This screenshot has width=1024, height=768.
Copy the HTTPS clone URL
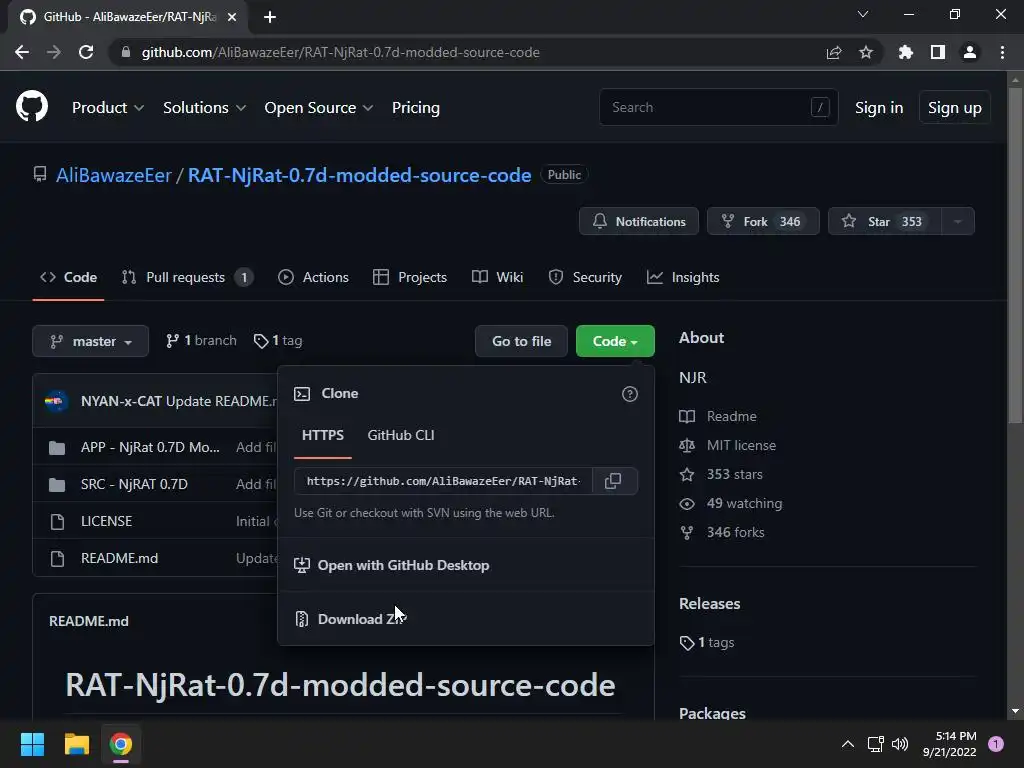(x=613, y=481)
